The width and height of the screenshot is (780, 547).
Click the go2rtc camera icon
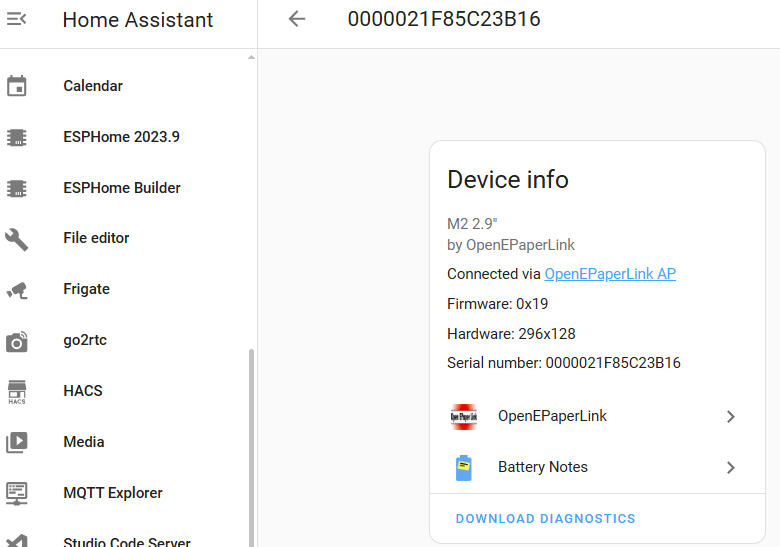16,342
